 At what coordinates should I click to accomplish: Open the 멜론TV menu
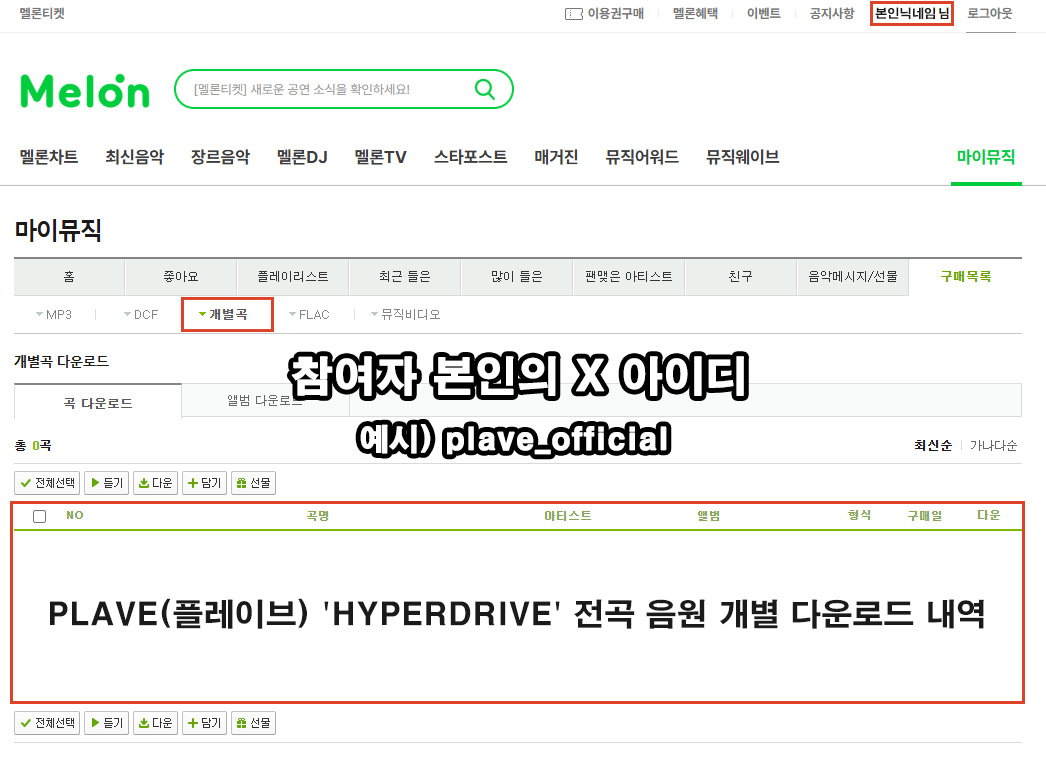pos(380,157)
